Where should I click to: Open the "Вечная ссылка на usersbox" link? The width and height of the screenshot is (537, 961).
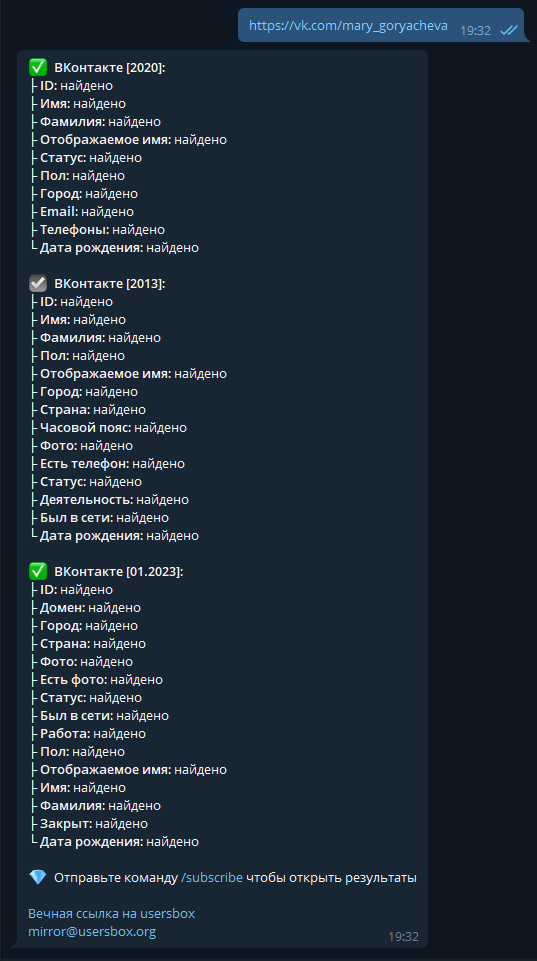(112, 913)
